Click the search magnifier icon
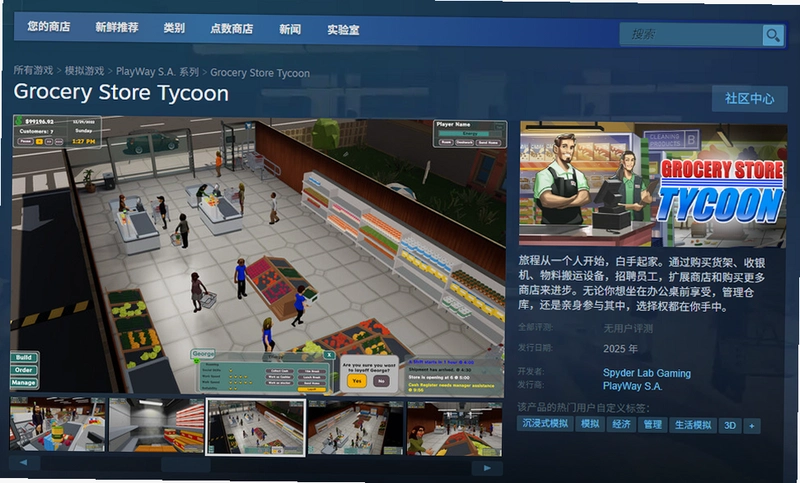 click(773, 35)
